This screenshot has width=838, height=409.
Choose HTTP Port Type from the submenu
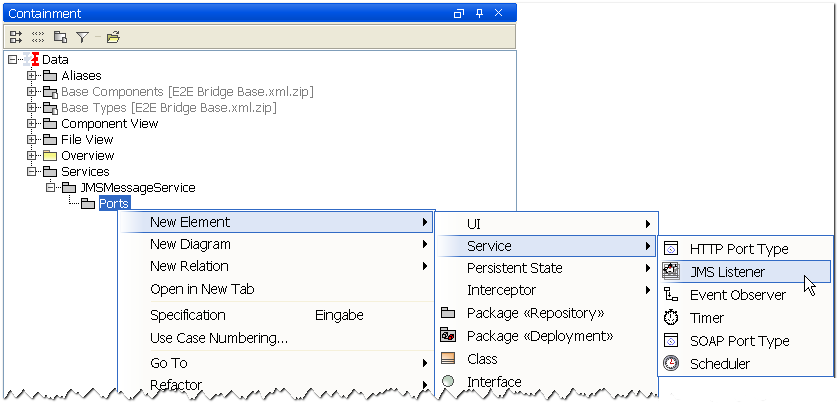coord(738,248)
